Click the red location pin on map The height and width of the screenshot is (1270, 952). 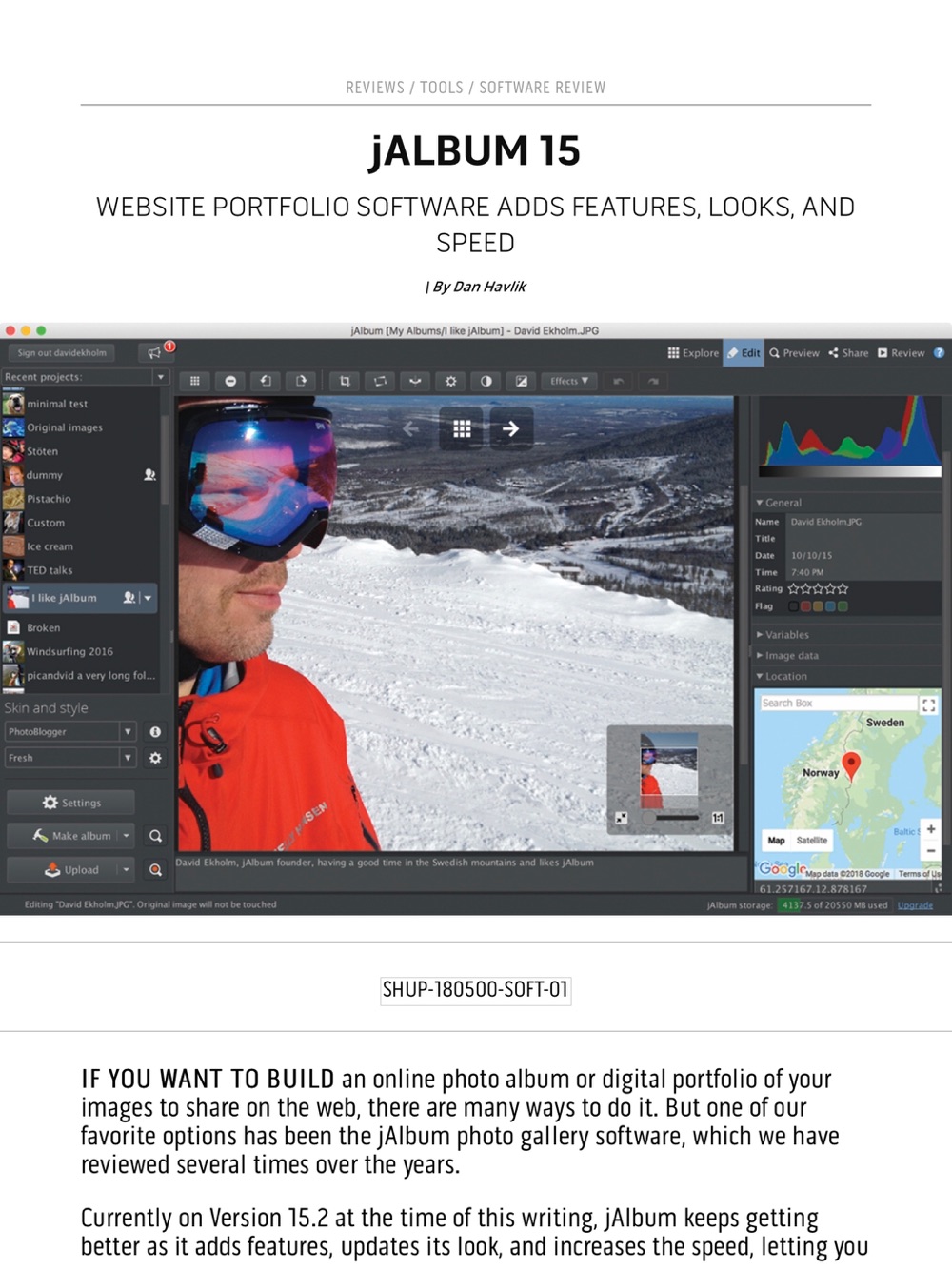851,764
